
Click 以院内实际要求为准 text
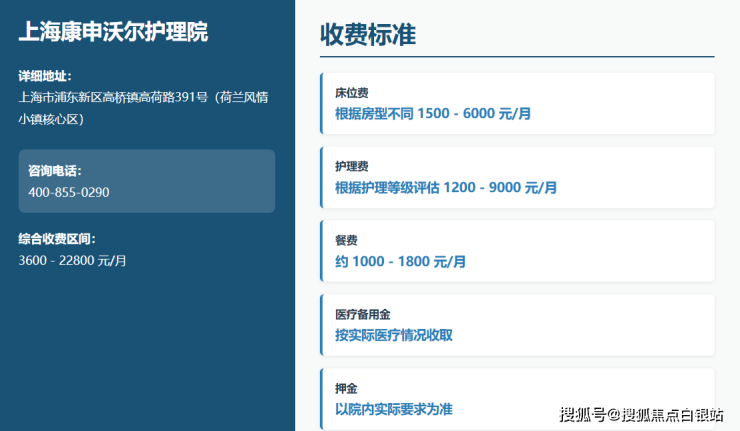pos(394,409)
